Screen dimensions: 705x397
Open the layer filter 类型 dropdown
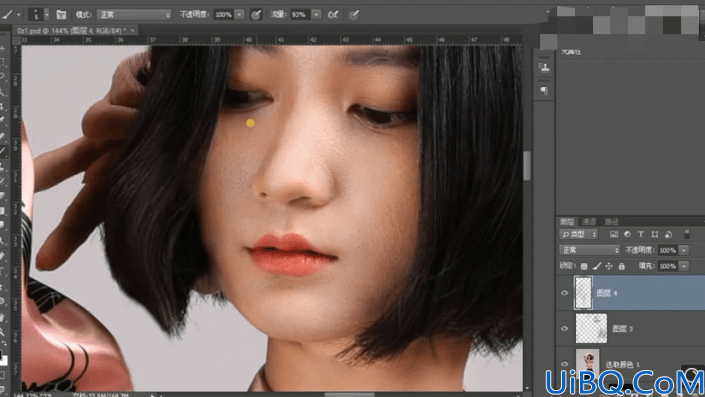pyautogui.click(x=578, y=234)
